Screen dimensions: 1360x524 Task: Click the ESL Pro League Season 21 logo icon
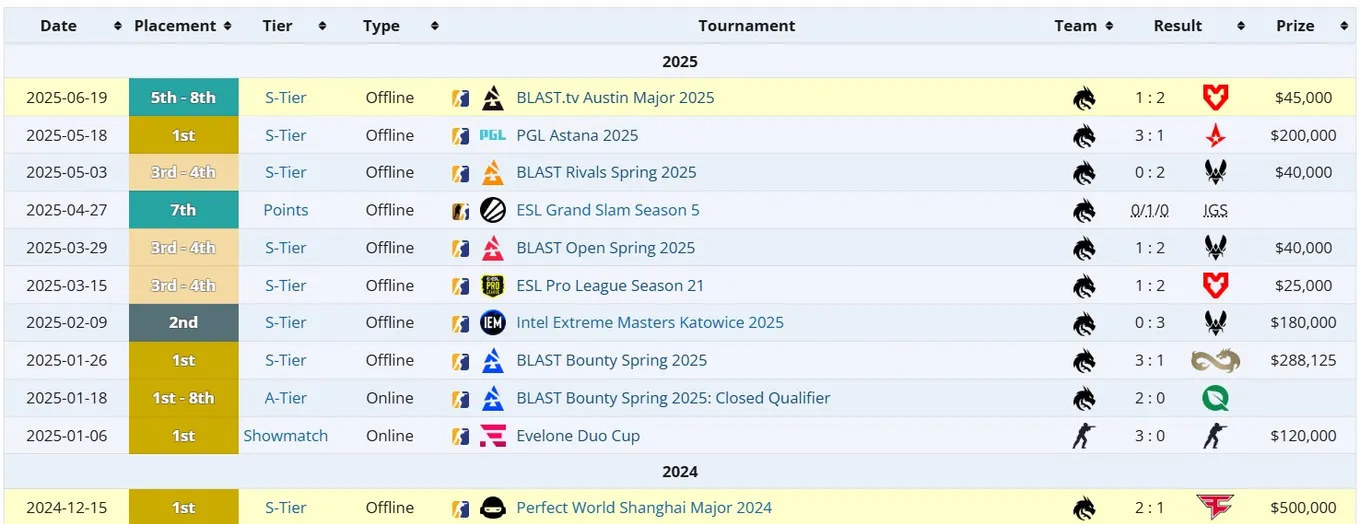pos(492,285)
